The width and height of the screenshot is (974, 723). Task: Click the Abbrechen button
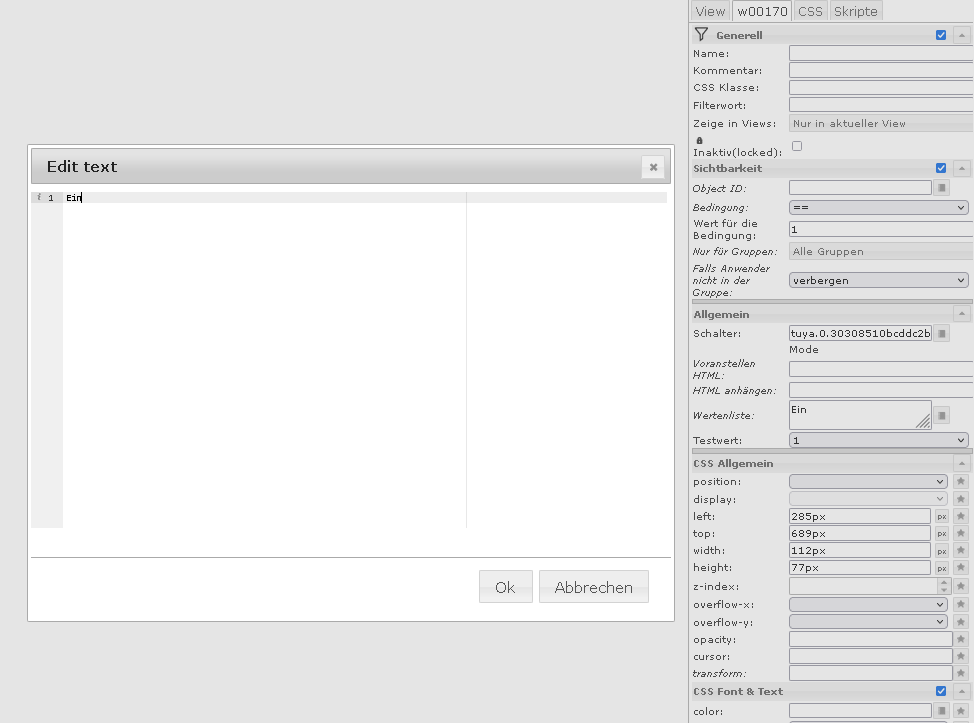point(593,587)
